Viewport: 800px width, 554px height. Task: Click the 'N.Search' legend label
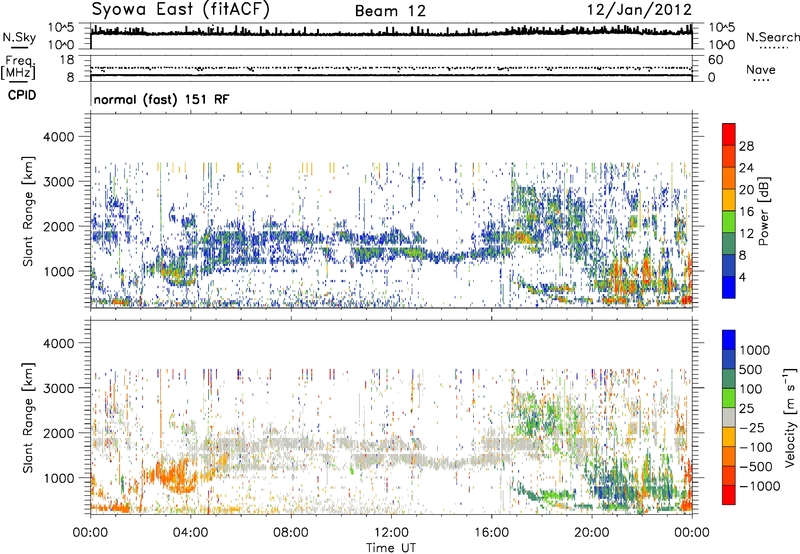[x=772, y=37]
